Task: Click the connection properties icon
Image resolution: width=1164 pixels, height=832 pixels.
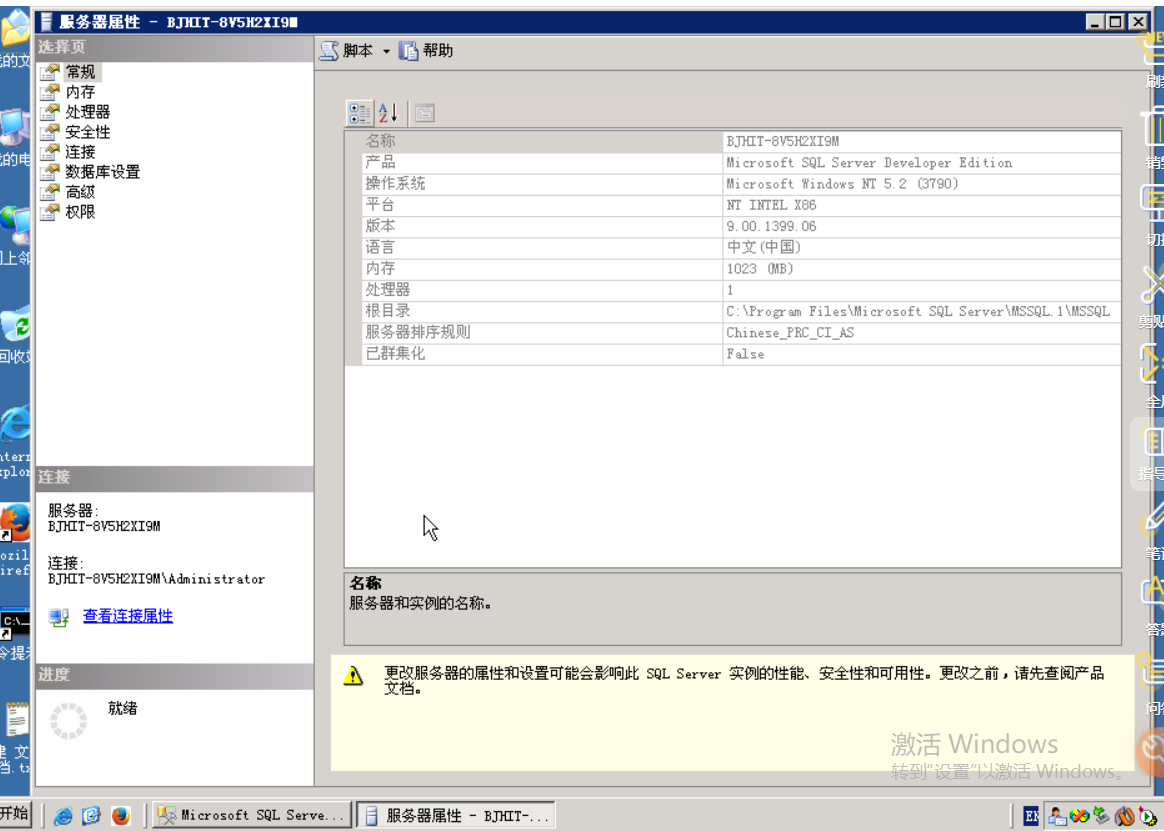Action: pyautogui.click(x=59, y=617)
